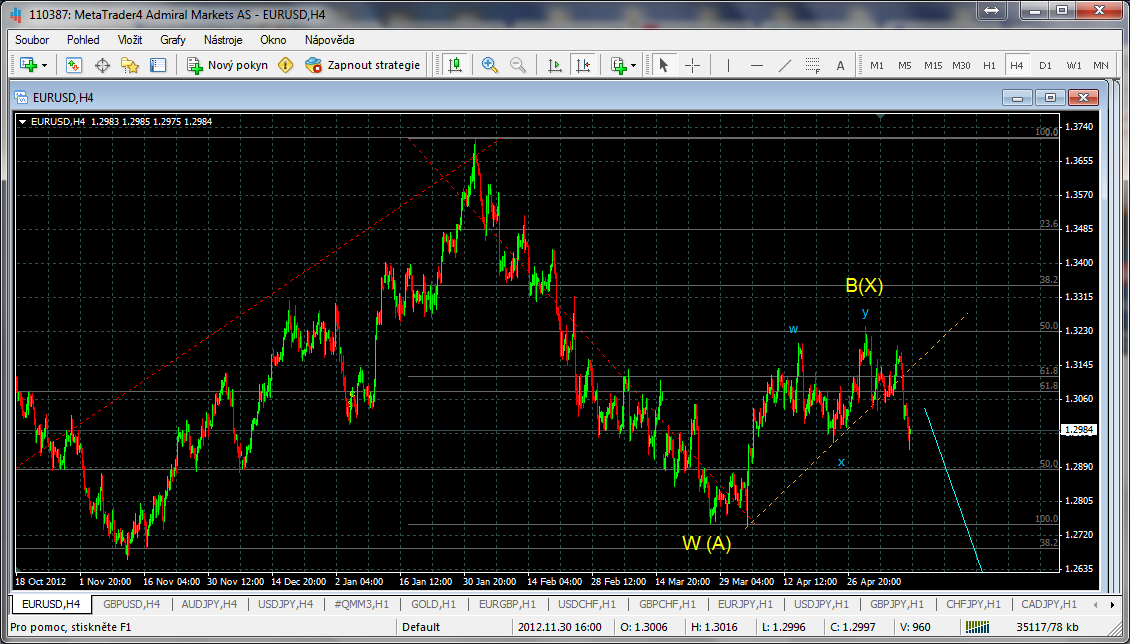Select the active EURUSD,H4 chart tab

51,604
